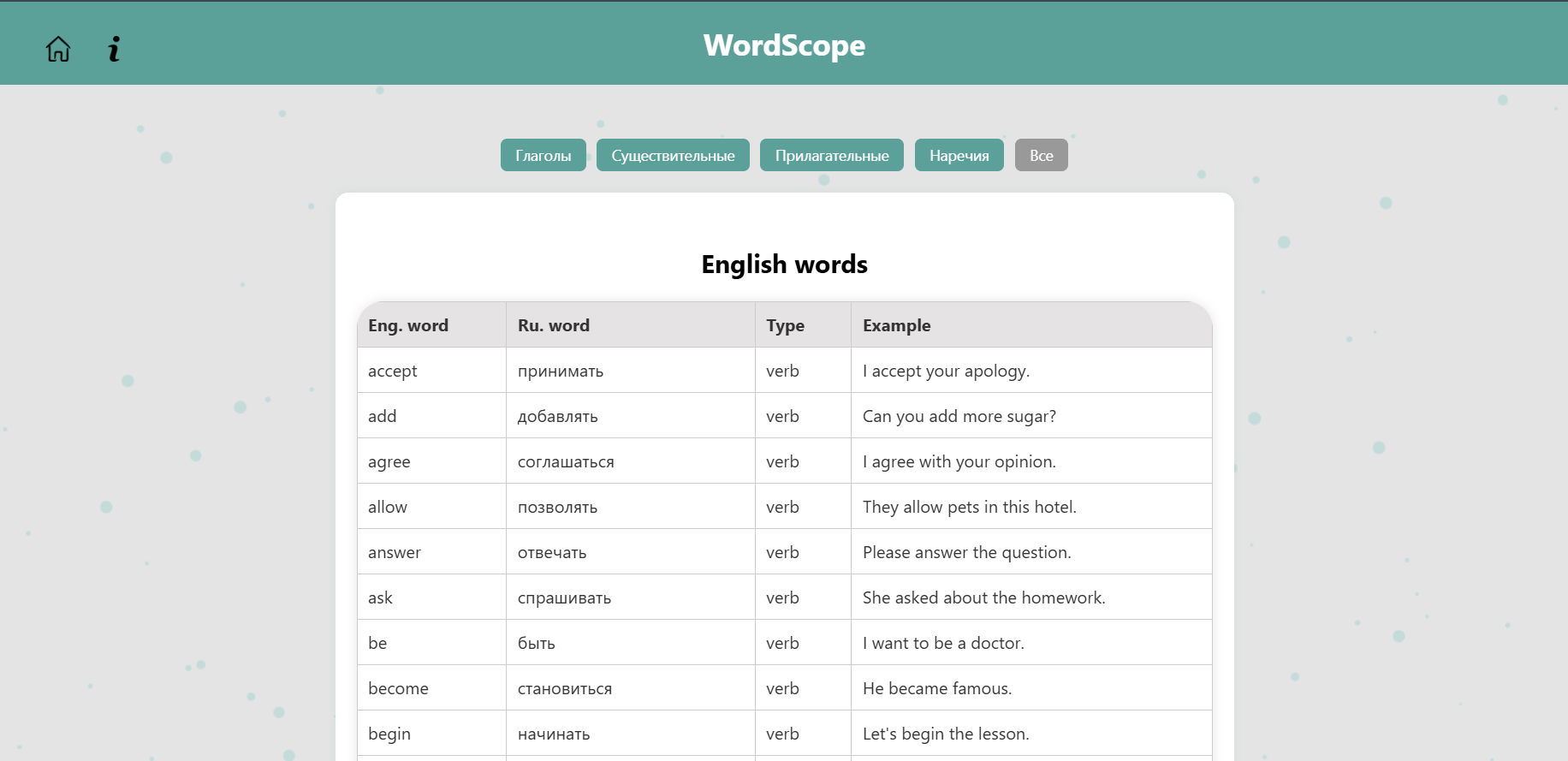Select the word 'accept'
The width and height of the screenshot is (1568, 761).
393,371
